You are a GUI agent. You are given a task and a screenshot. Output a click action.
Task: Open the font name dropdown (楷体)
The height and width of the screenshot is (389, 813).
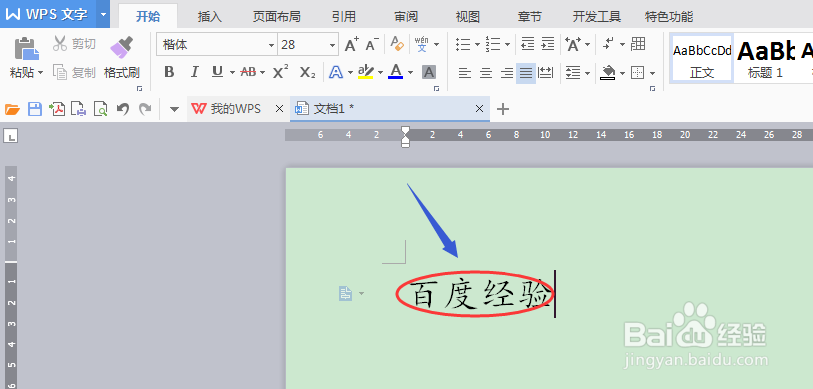pyautogui.click(x=271, y=45)
